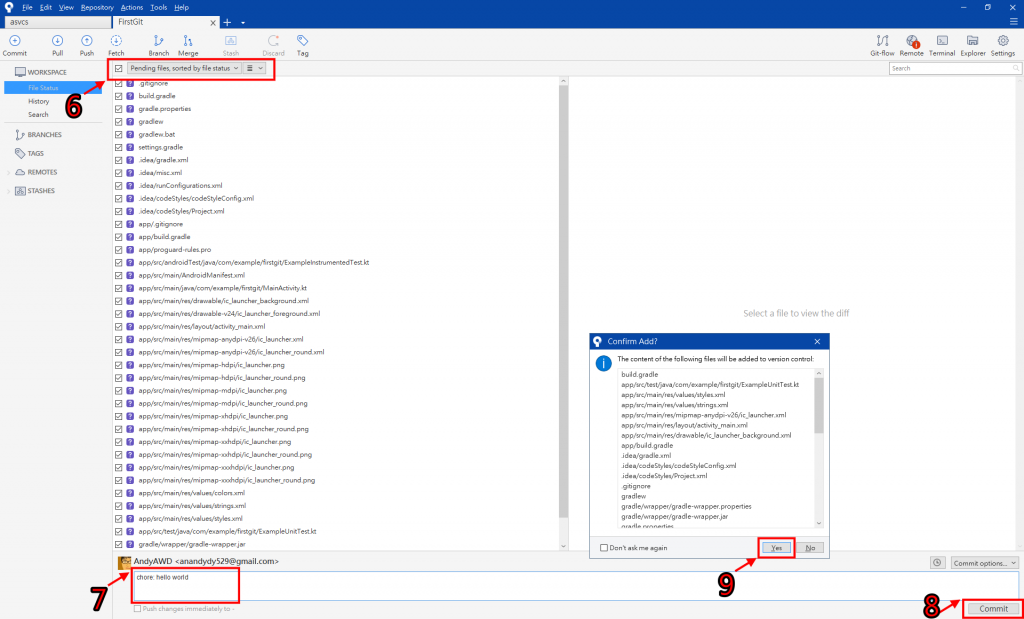Click Yes in Confirm Add dialog

tap(776, 548)
